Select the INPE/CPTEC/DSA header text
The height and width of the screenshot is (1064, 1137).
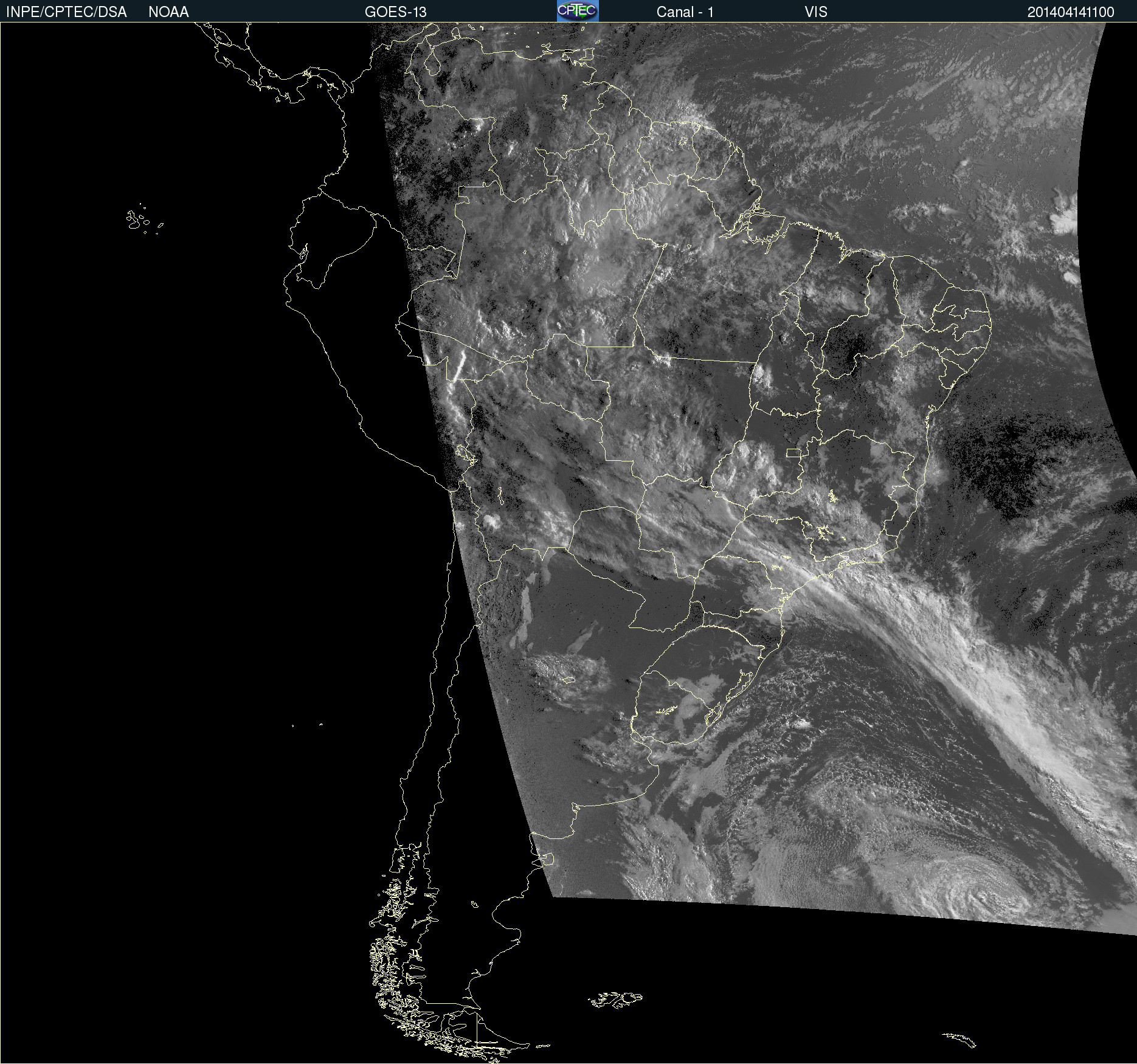(66, 12)
